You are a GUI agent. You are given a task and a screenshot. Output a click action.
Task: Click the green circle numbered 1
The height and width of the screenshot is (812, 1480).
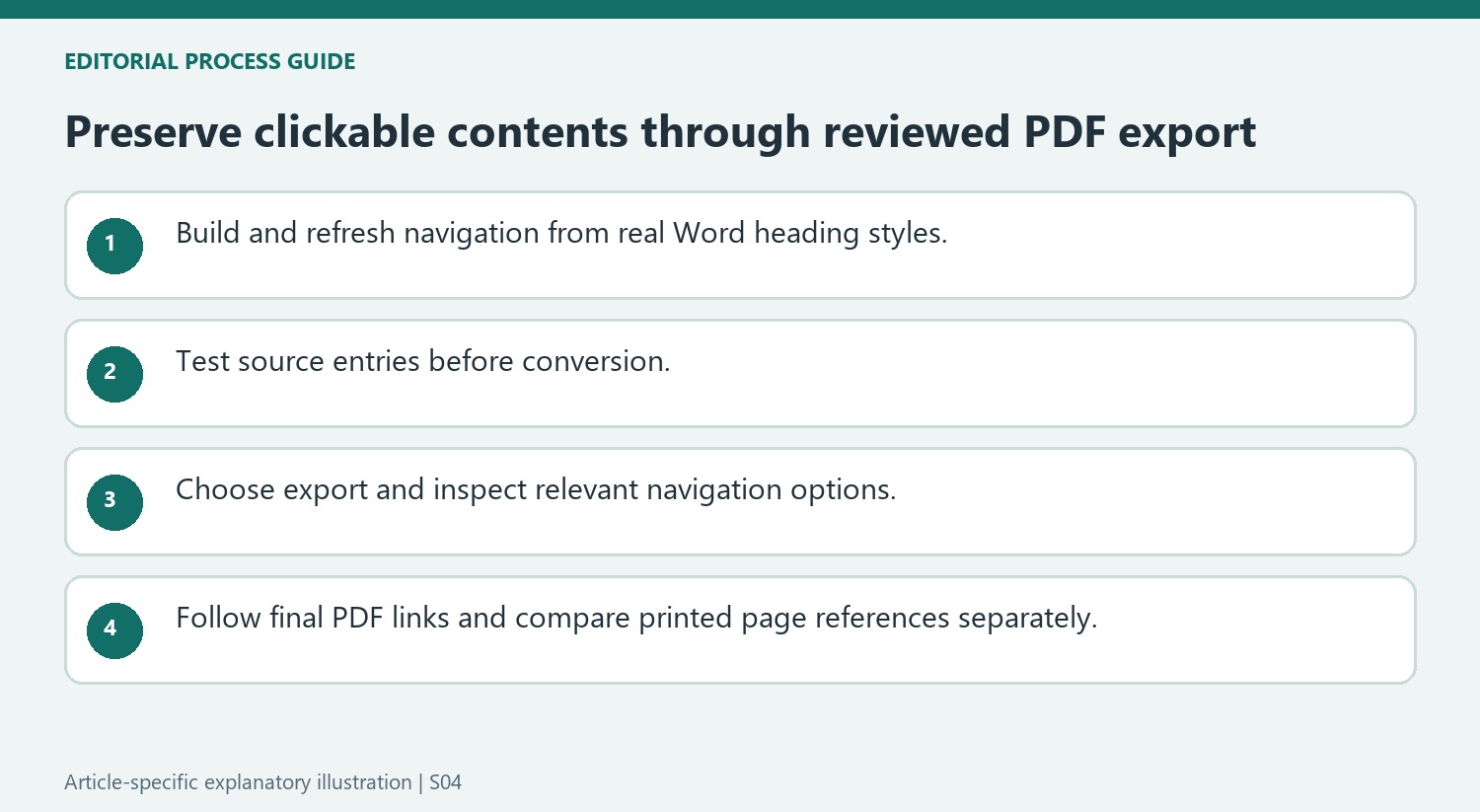(x=114, y=246)
